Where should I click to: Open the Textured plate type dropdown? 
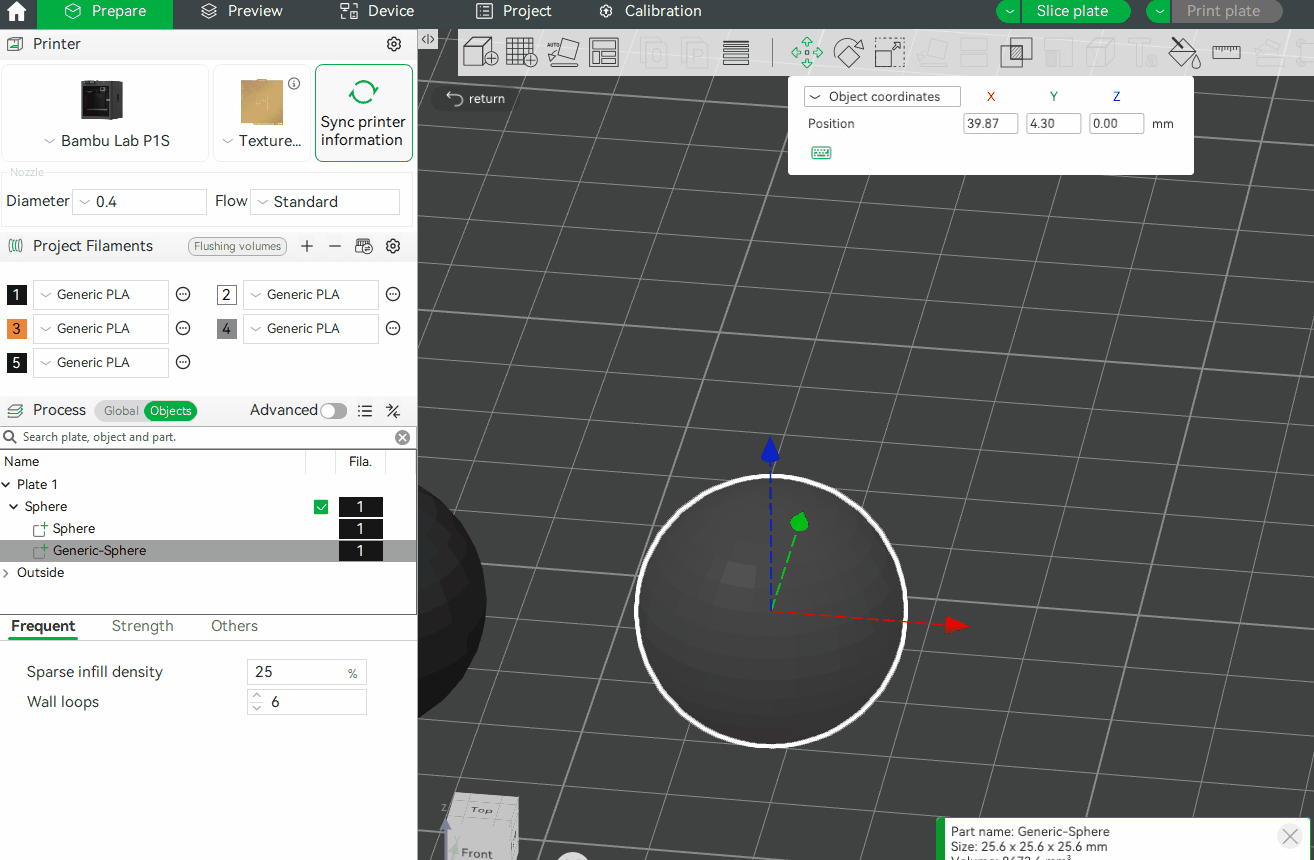(260, 141)
